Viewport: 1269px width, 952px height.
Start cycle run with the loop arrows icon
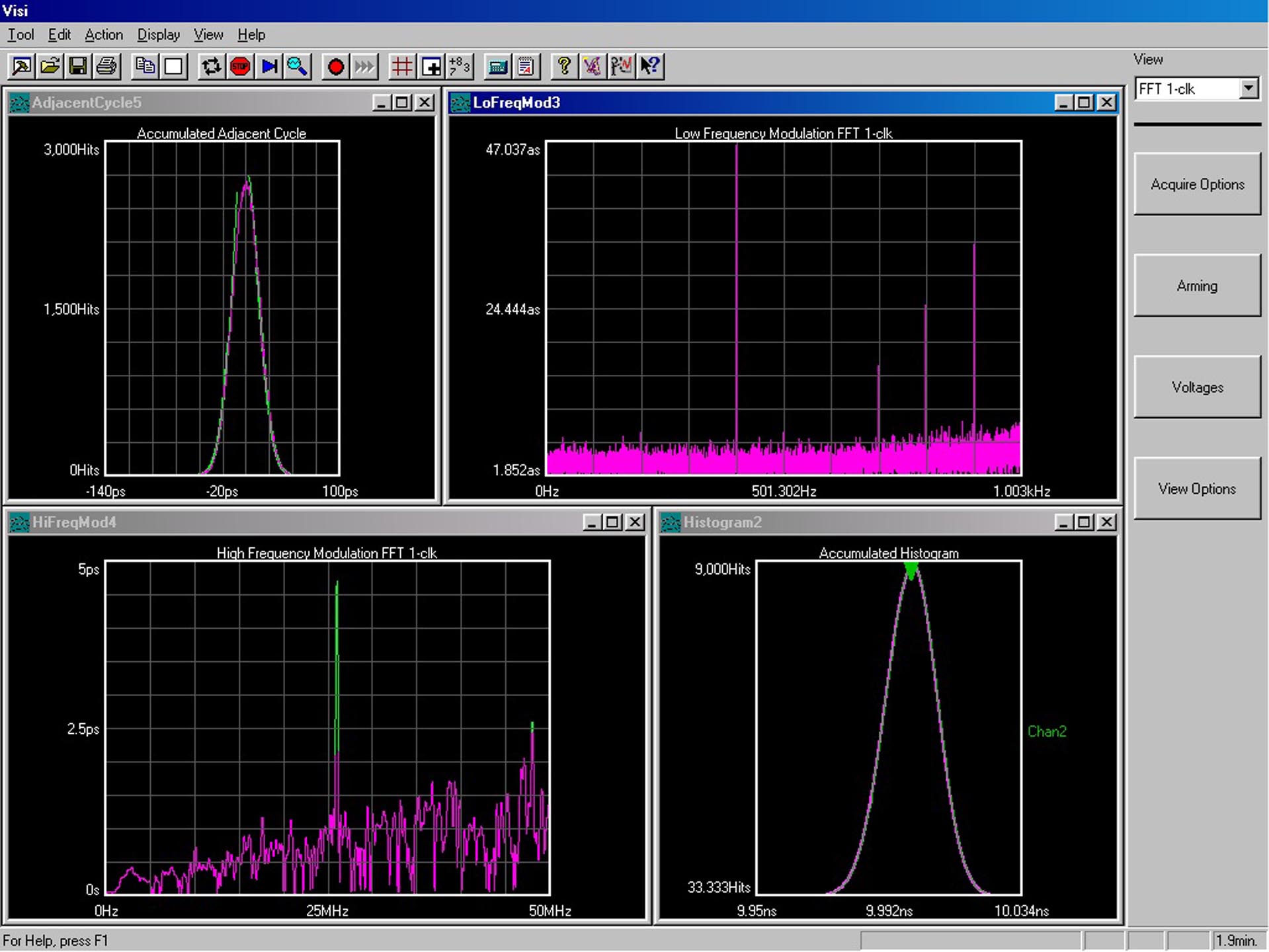point(211,66)
